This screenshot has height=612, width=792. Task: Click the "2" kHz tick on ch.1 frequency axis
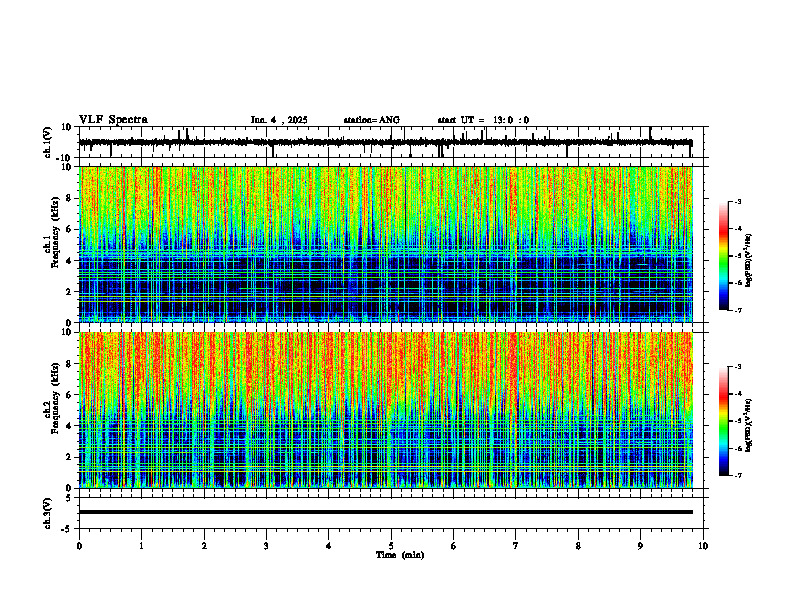(69, 292)
